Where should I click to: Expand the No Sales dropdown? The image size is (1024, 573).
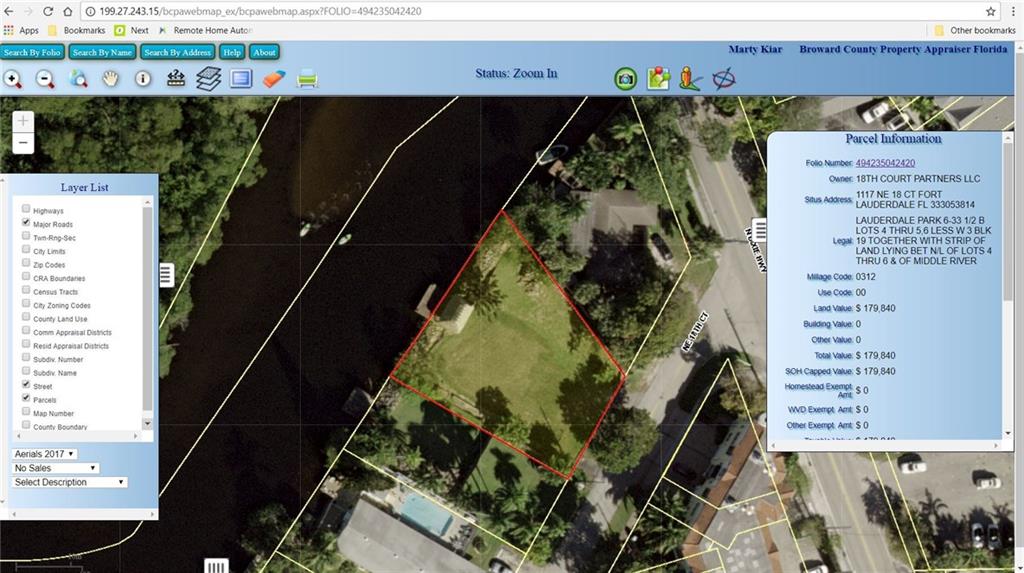coord(56,468)
